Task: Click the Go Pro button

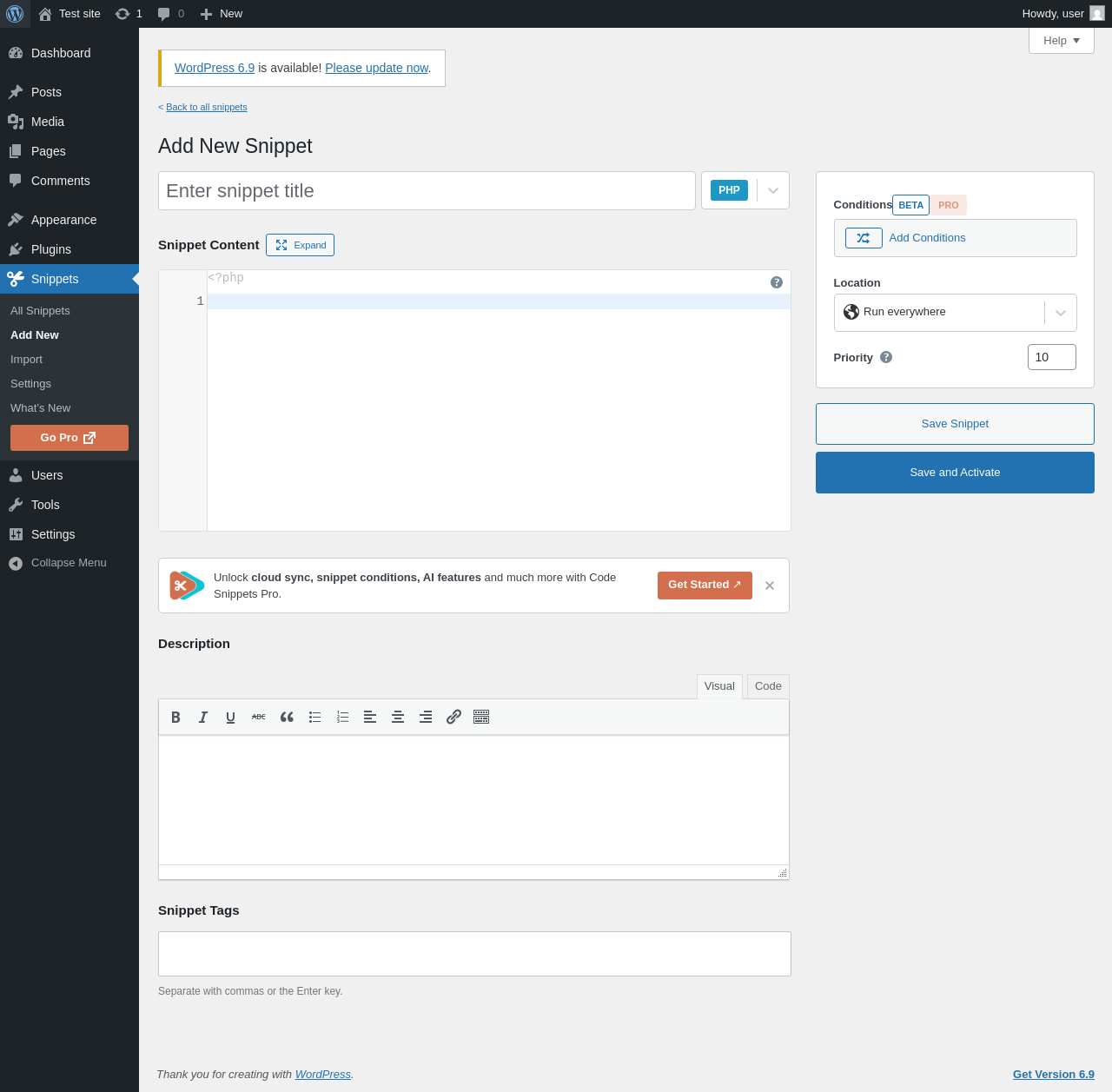Action: (x=69, y=438)
